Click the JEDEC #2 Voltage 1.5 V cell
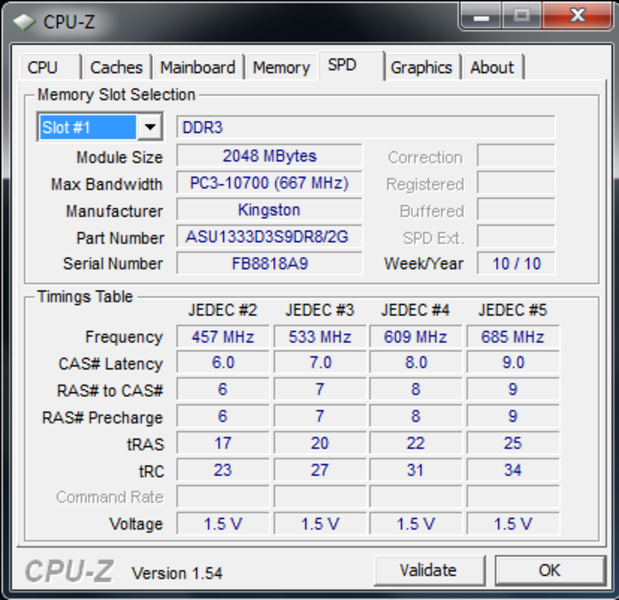The image size is (619, 600). point(223,523)
